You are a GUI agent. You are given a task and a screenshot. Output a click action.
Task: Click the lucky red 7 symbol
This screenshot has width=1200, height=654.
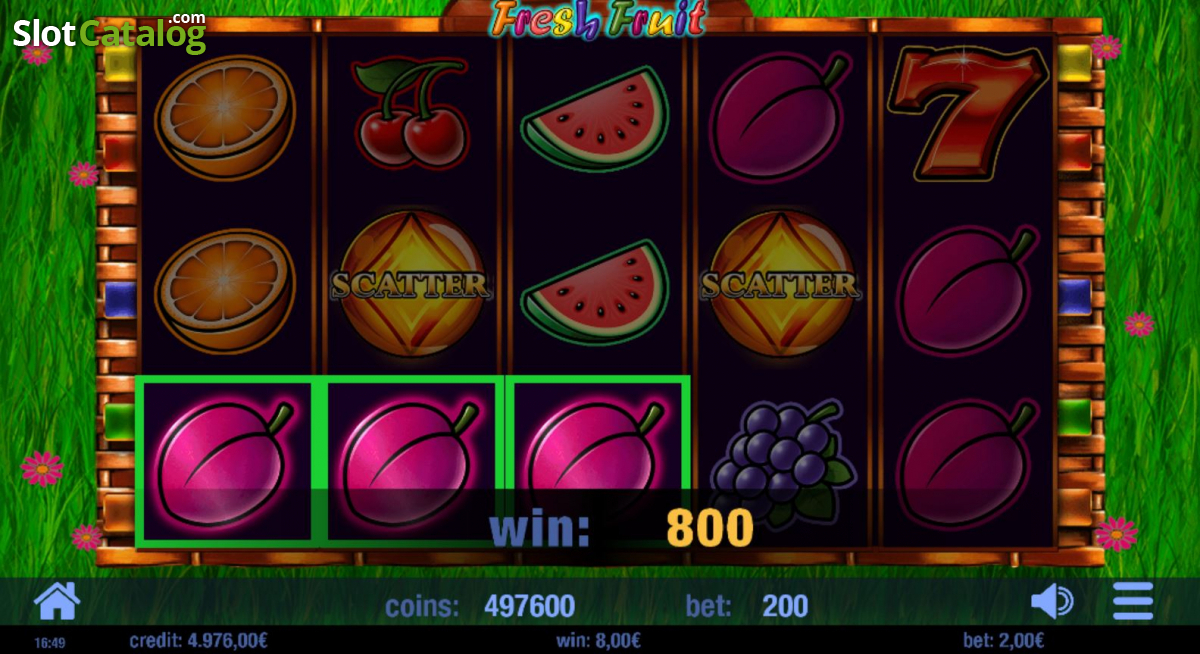[x=967, y=113]
